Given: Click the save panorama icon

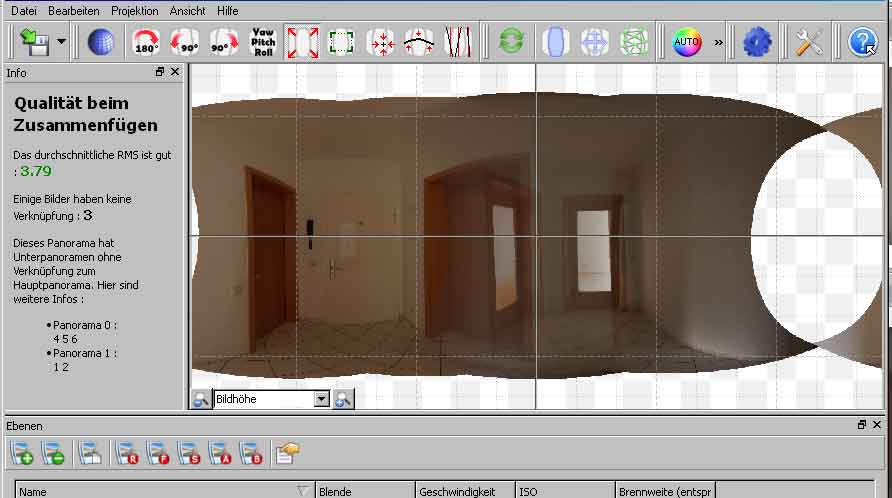Looking at the screenshot, I should point(38,42).
